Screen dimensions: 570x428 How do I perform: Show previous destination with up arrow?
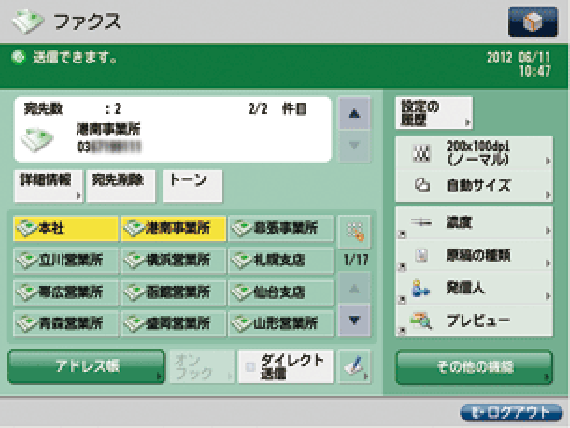tap(354, 113)
